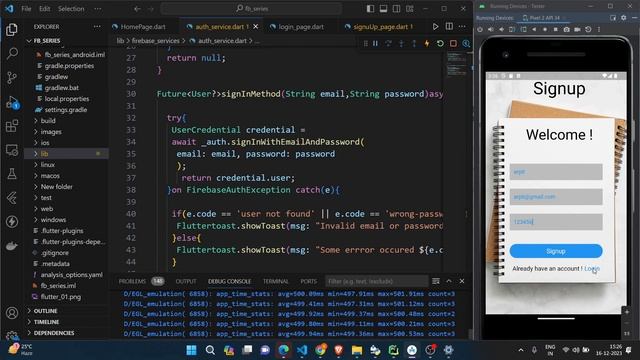Open Running Devices settings gear

(x=623, y=18)
